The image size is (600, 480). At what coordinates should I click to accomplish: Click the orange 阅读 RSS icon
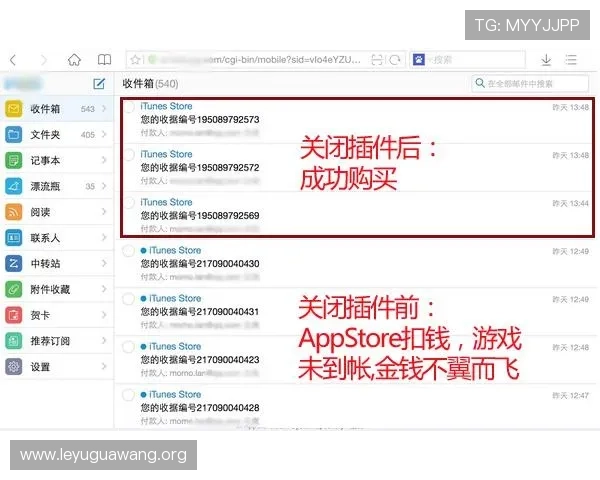tap(13, 212)
